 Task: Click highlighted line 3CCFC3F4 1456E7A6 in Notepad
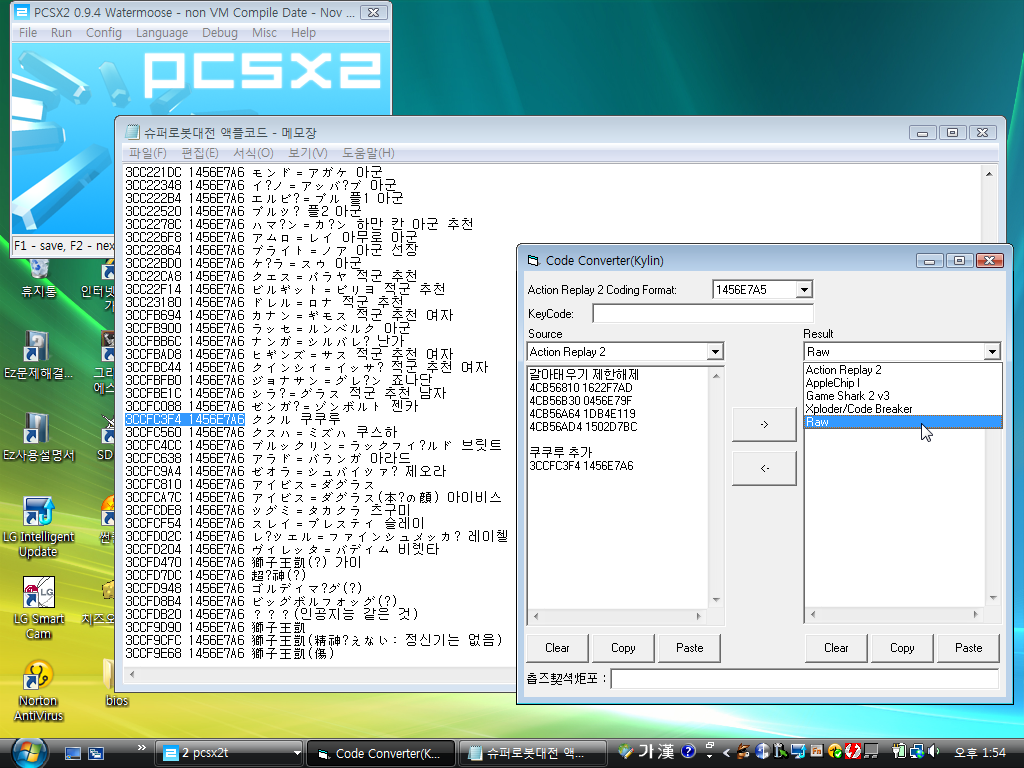185,419
